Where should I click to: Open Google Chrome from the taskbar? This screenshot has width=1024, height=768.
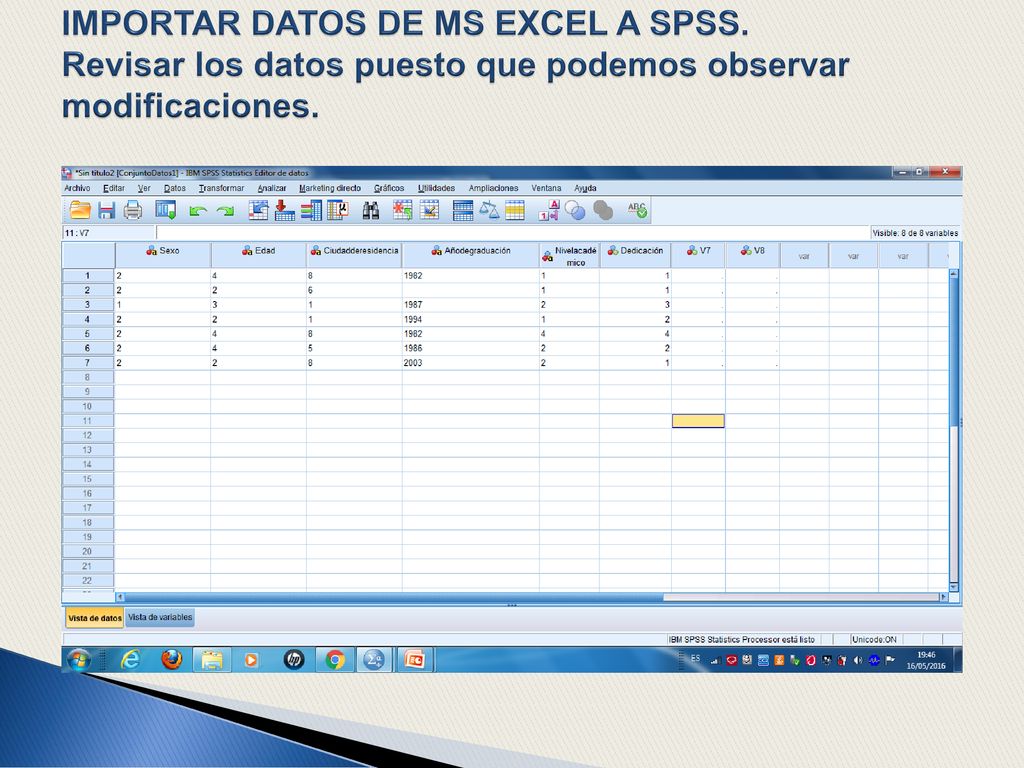pyautogui.click(x=335, y=660)
